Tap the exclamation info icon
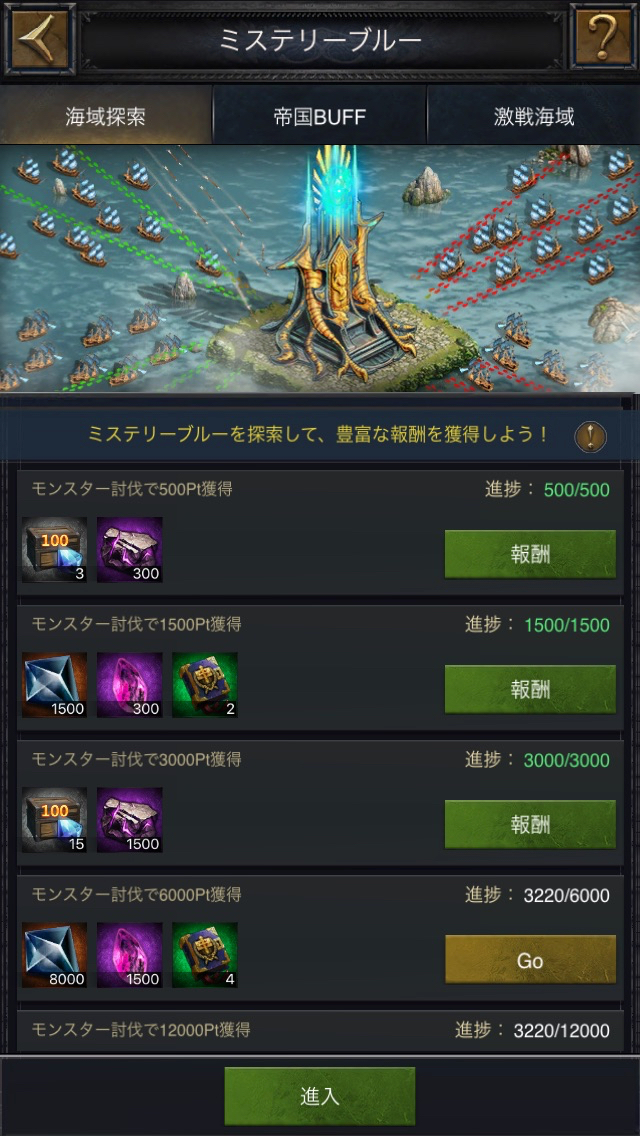Viewport: 640px width, 1136px height. [x=590, y=437]
